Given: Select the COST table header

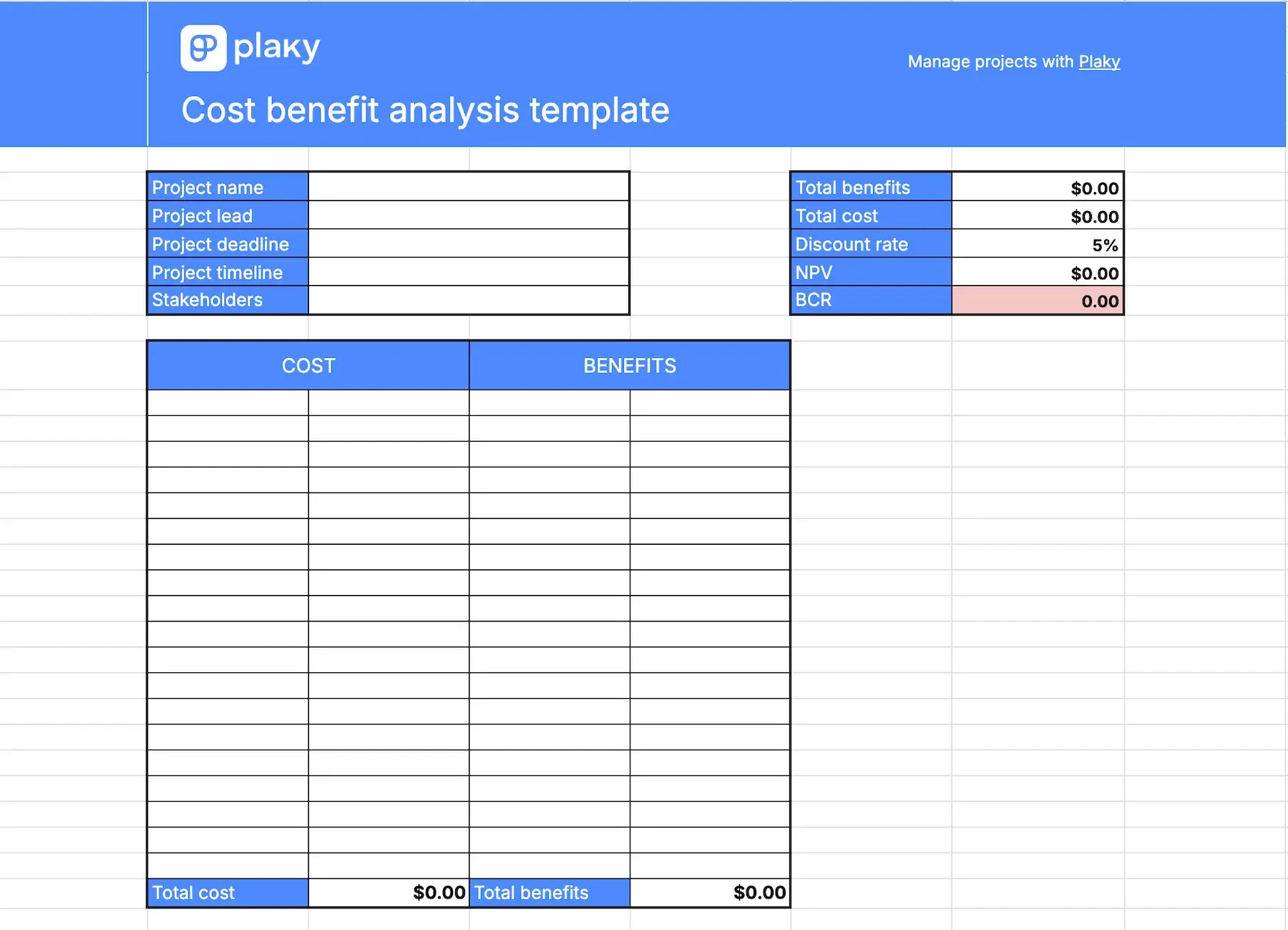Looking at the screenshot, I should point(308,365).
